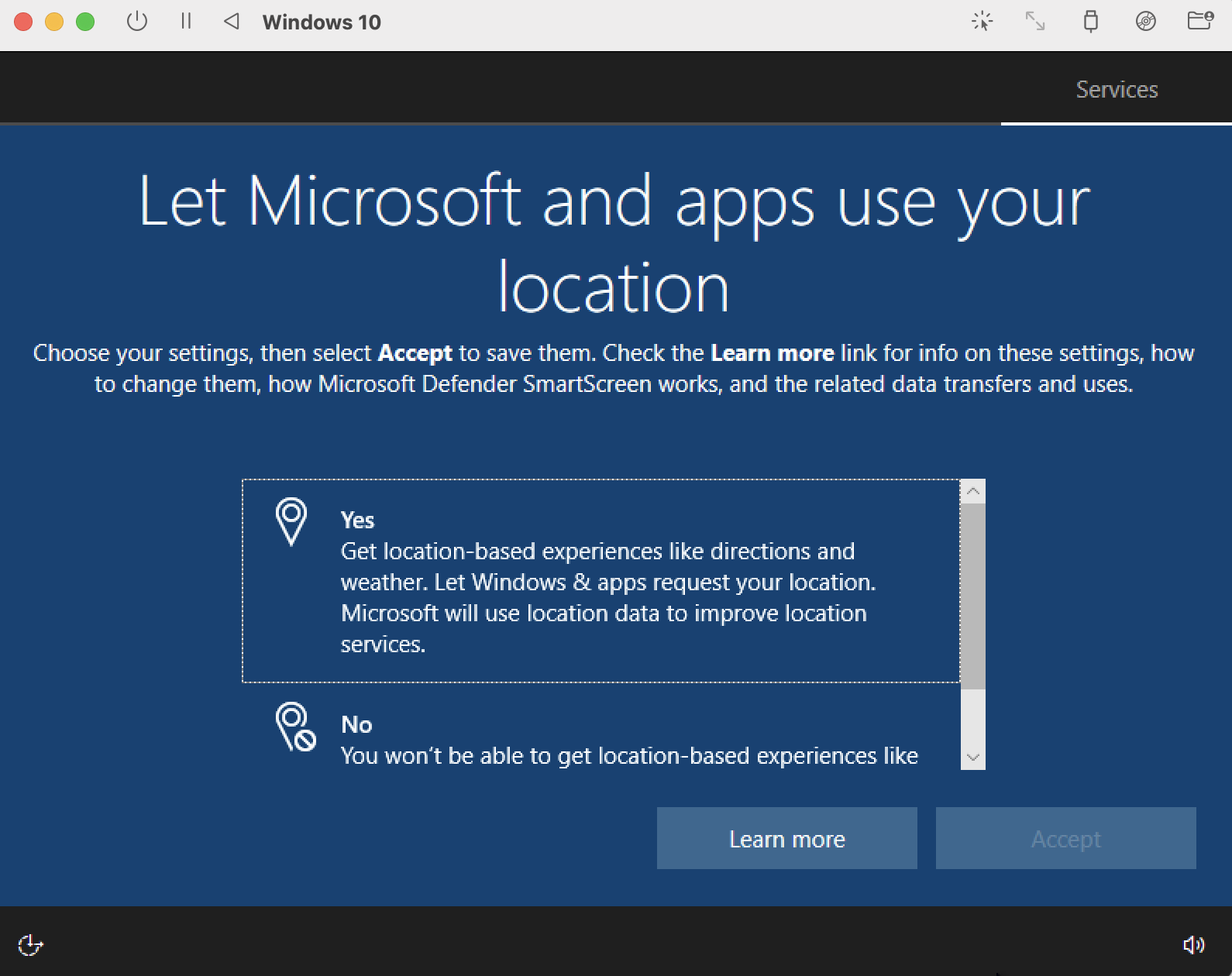The image size is (1232, 976).
Task: Click the 'Let Microsoft and apps use your location' heading
Action: click(x=614, y=243)
